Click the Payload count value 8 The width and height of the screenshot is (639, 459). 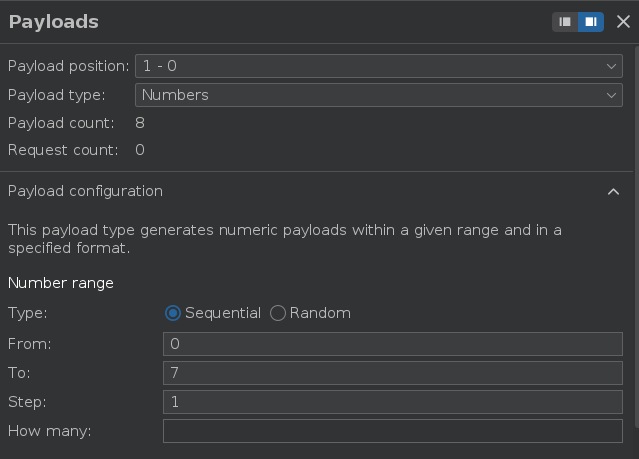point(140,123)
